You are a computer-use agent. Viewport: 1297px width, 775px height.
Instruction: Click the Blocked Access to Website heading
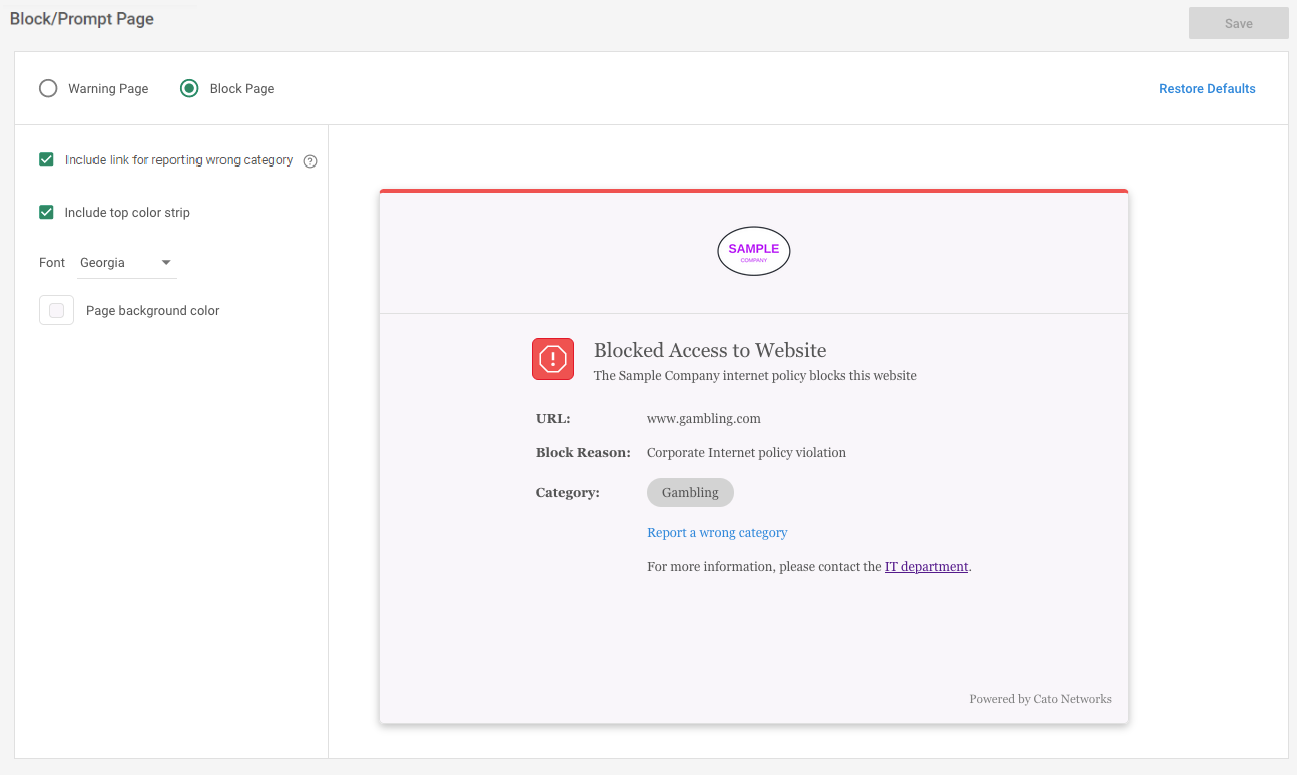710,351
